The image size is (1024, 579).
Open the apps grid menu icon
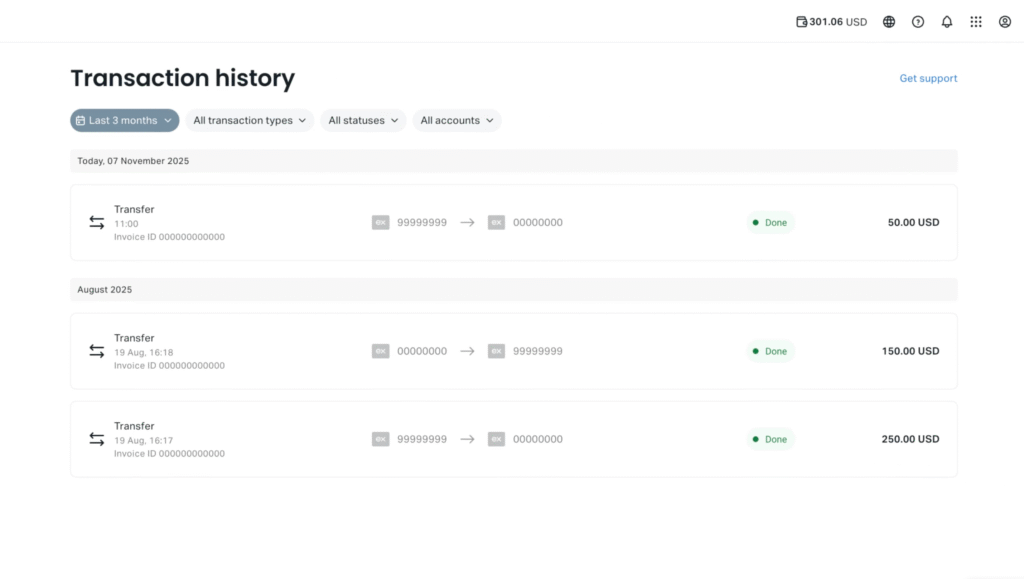point(976,22)
